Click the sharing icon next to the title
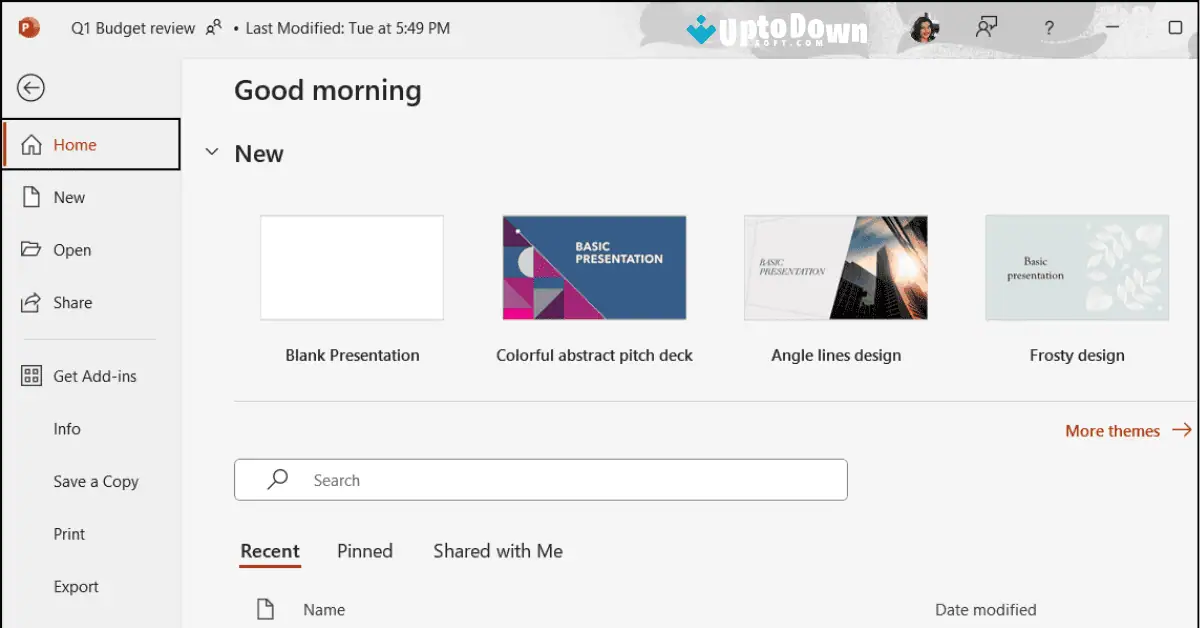1200x628 pixels. 213,27
